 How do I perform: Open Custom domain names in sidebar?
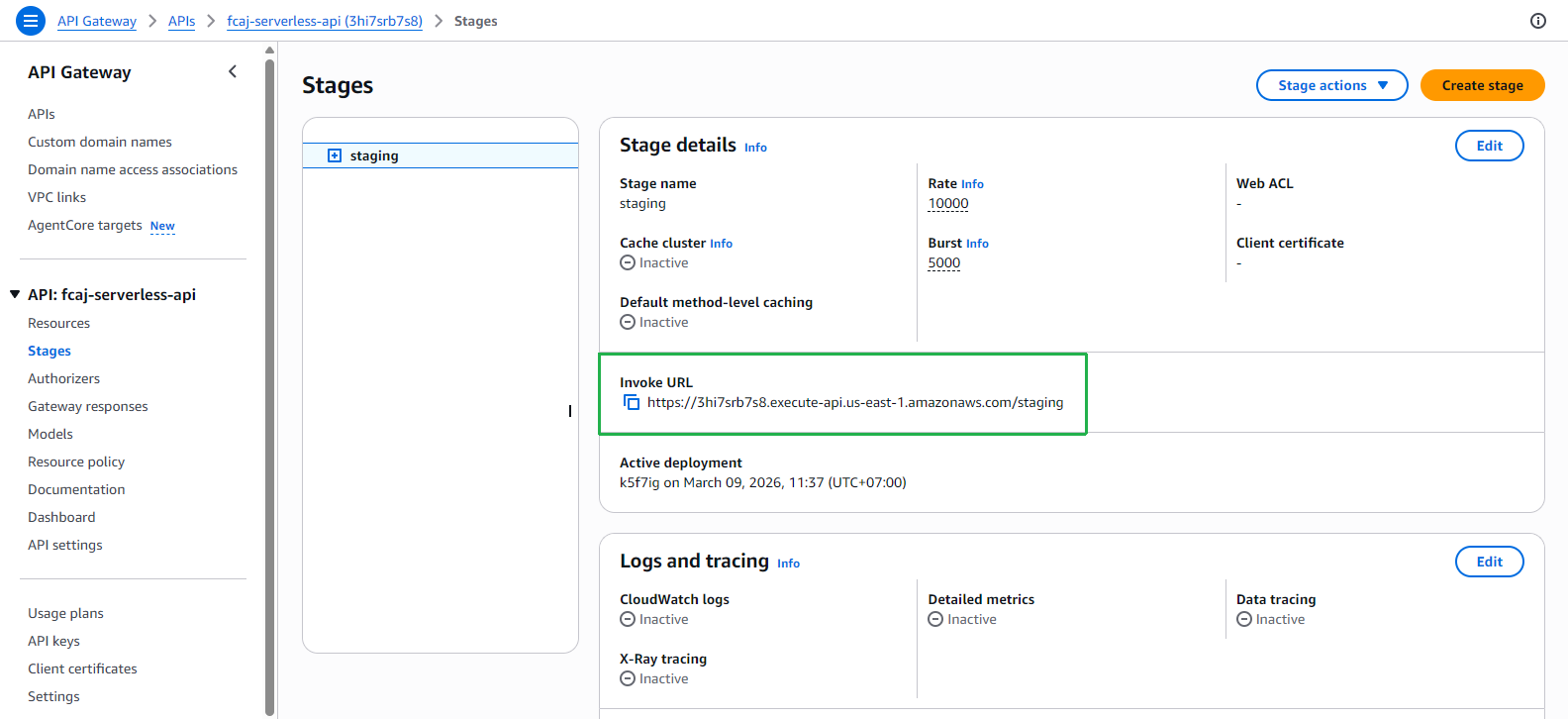pyautogui.click(x=100, y=142)
